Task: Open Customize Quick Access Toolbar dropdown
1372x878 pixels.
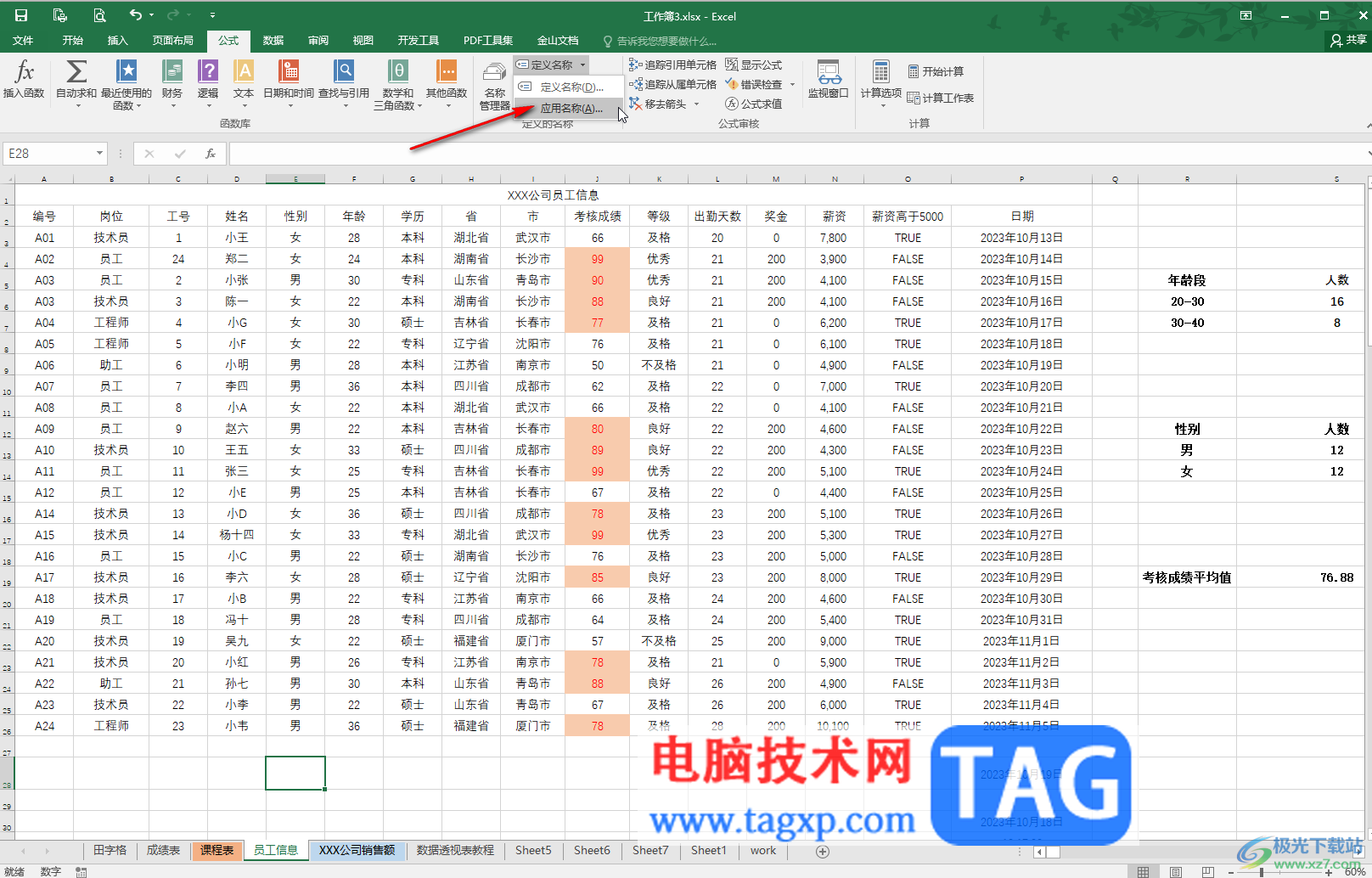Action: point(212,15)
